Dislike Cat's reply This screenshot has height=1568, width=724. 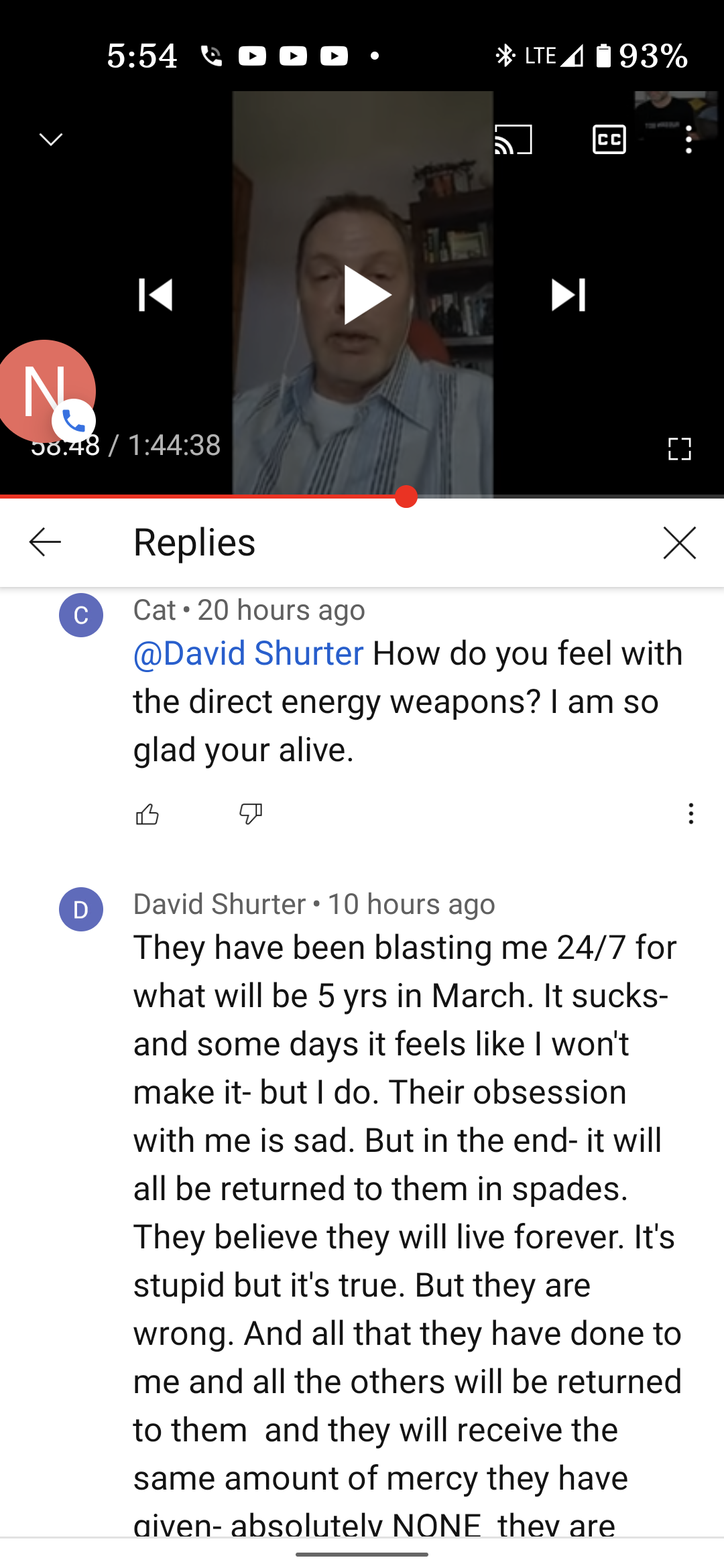(251, 814)
